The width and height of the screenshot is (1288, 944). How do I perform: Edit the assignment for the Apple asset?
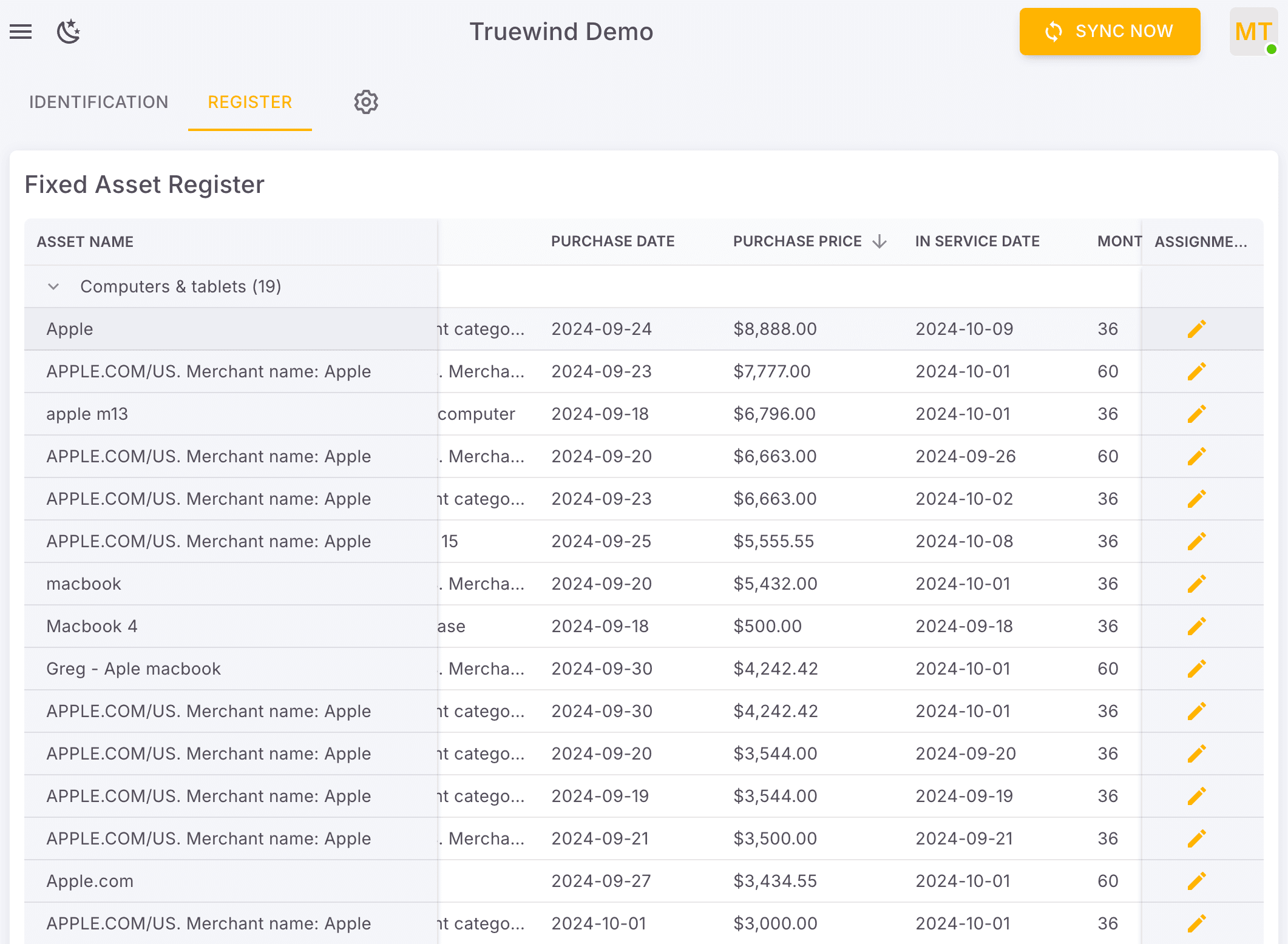[x=1196, y=328]
